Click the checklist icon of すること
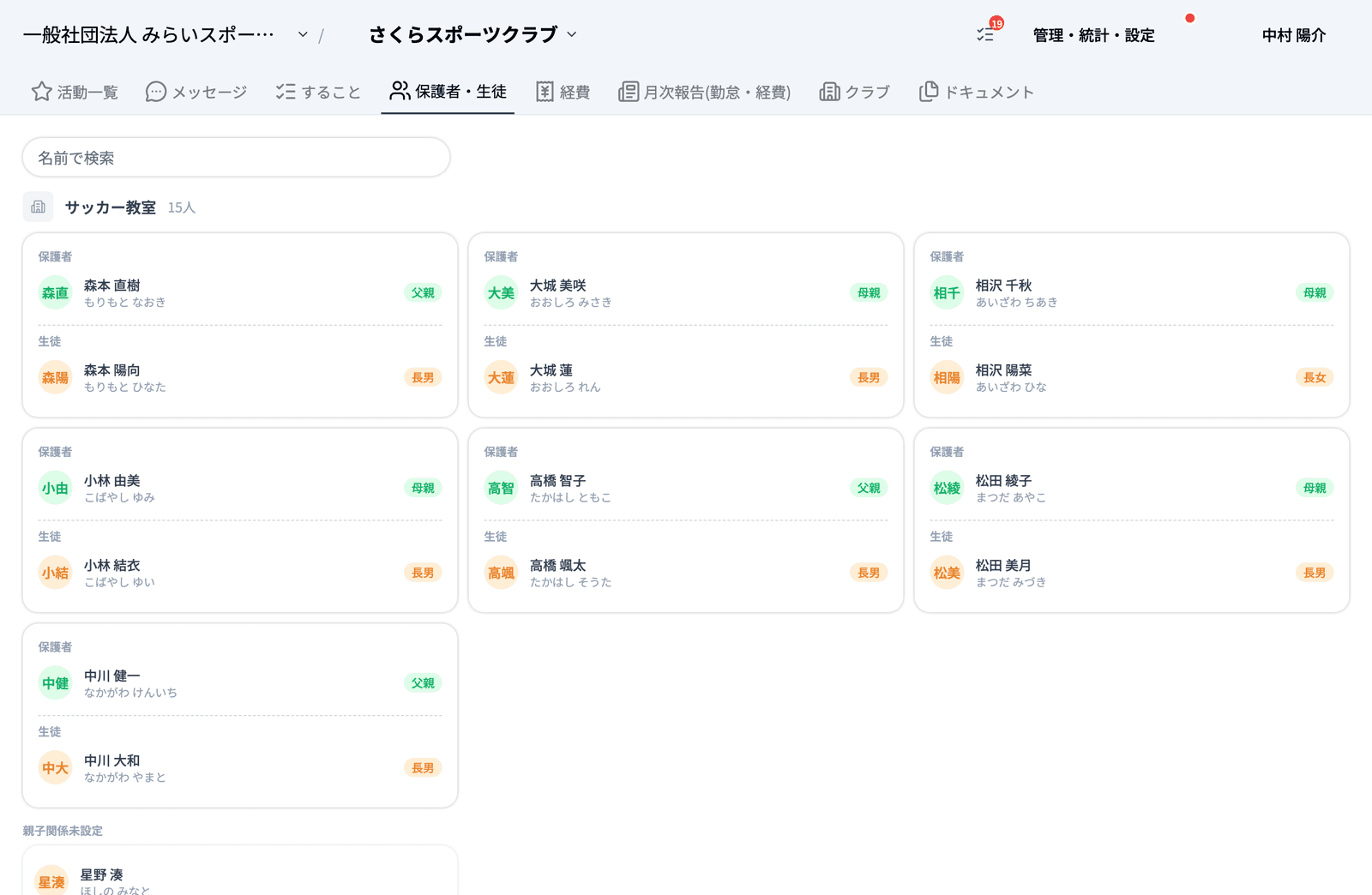This screenshot has height=895, width=1372. pos(286,92)
